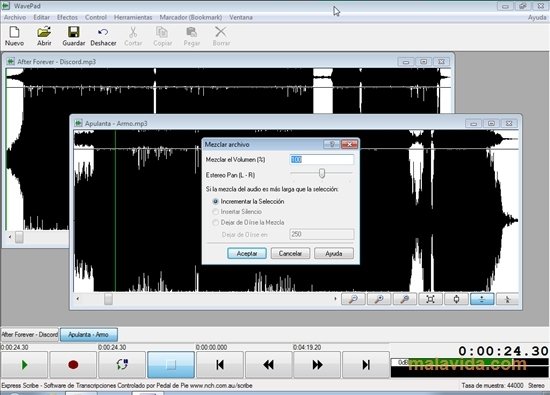Confirm mix with Aceptar button
550x395 pixels.
click(247, 253)
